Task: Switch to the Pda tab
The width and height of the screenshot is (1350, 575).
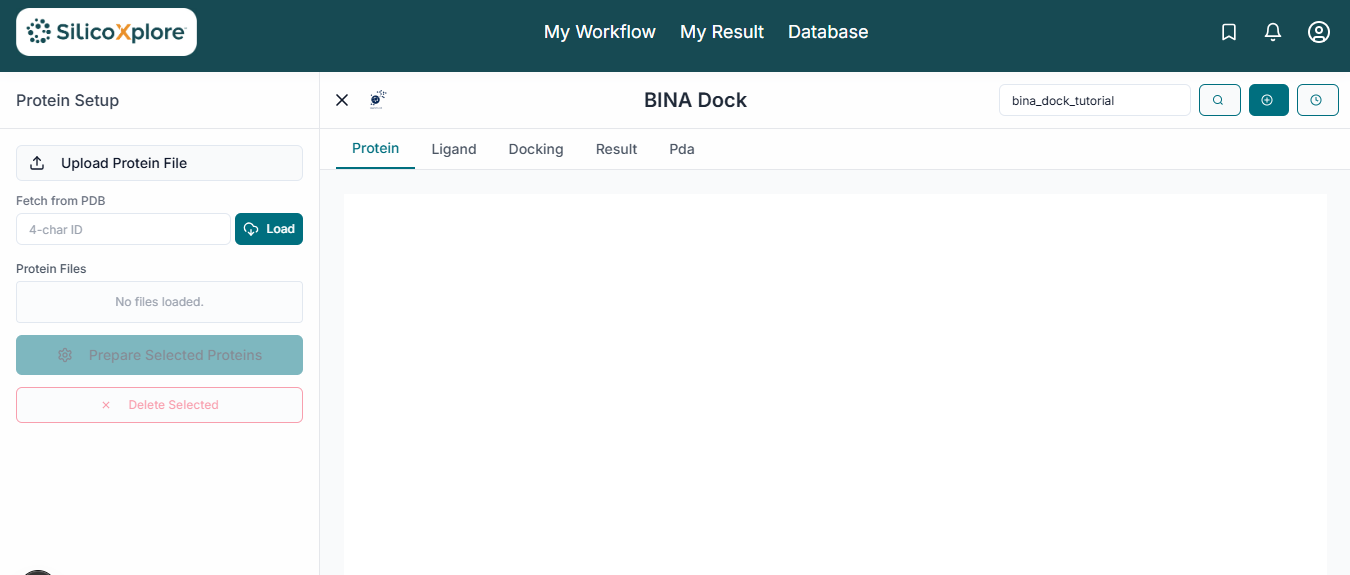Action: [x=682, y=149]
